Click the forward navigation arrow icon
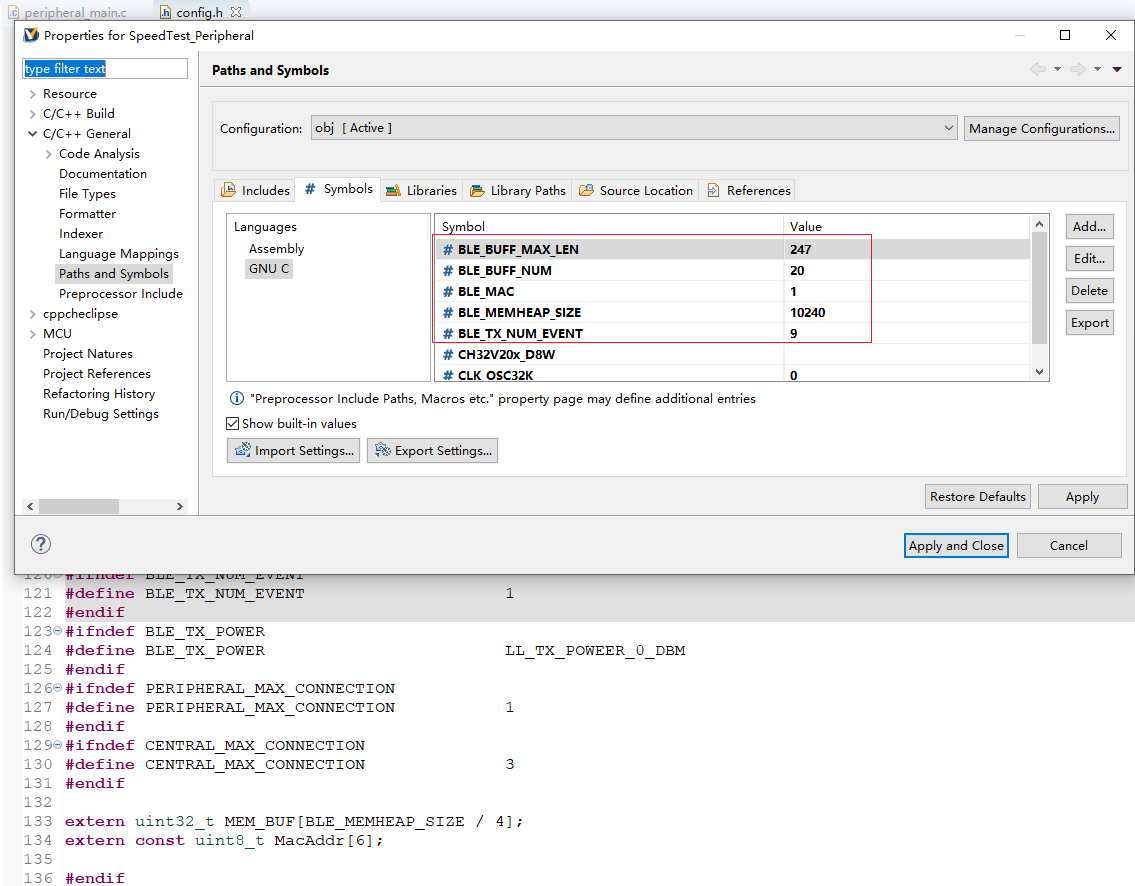This screenshot has height=886, width=1135. tap(1077, 69)
